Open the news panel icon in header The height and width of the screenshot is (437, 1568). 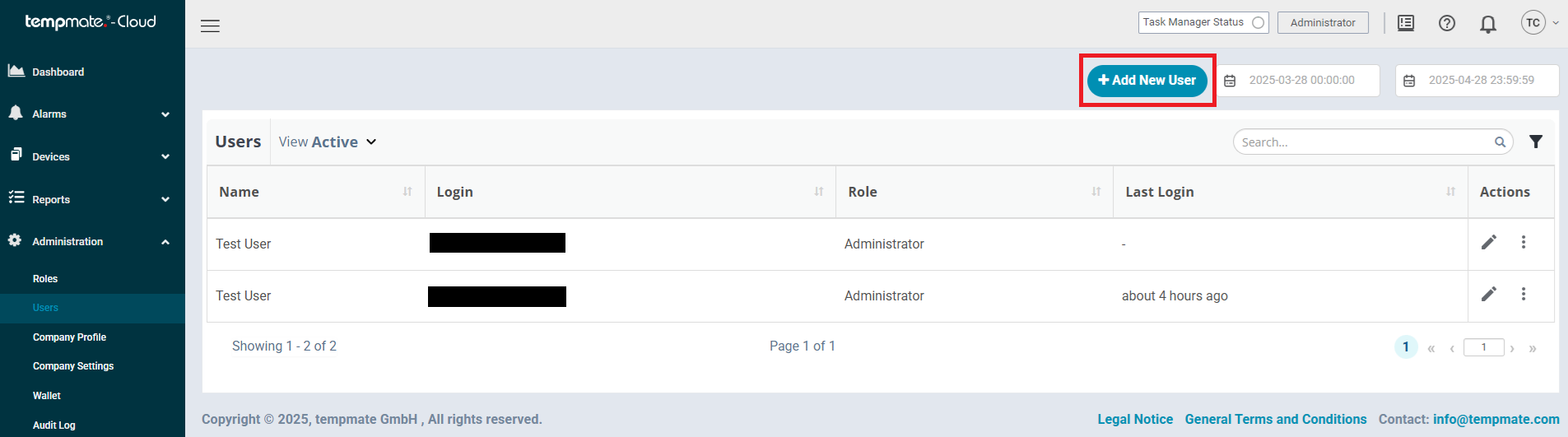point(1406,23)
